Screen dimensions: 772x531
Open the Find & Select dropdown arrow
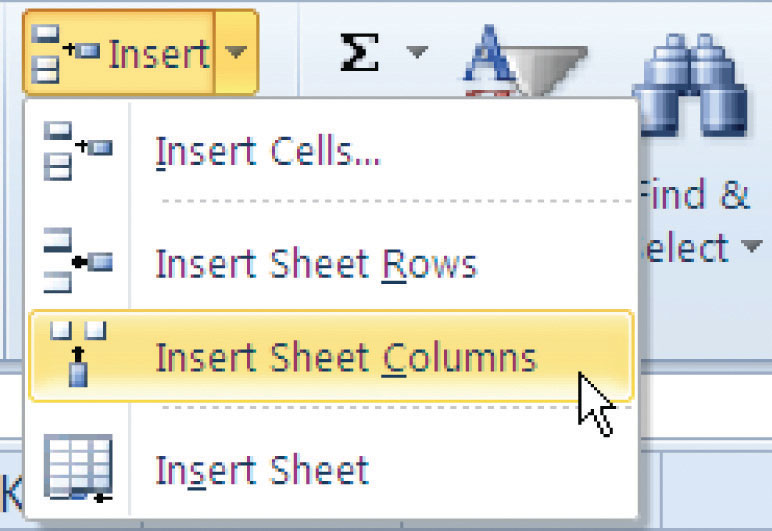pyautogui.click(x=752, y=245)
